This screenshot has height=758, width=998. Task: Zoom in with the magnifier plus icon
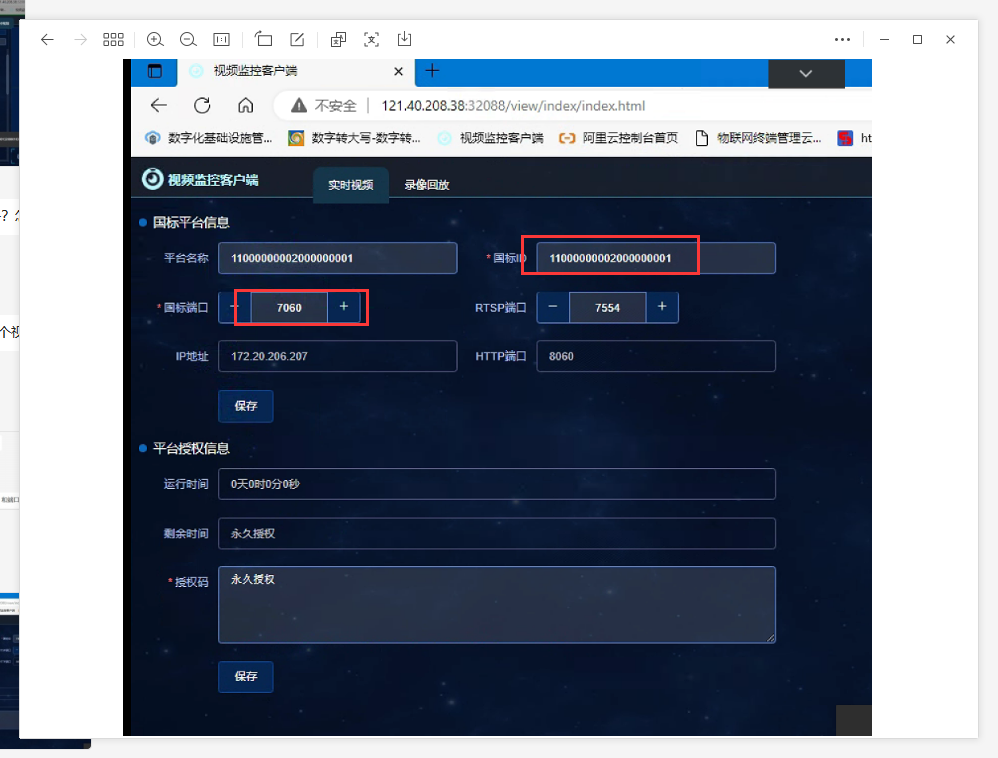click(155, 39)
